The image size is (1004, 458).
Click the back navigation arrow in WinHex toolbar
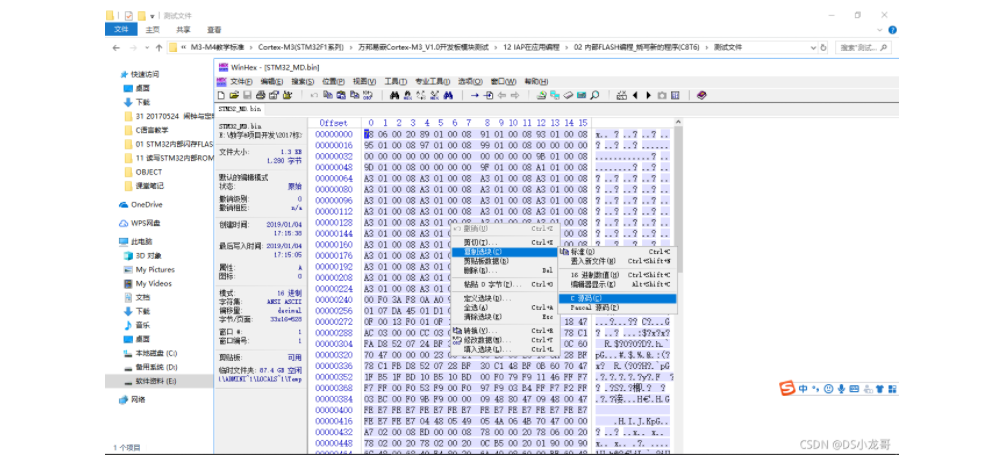click(x=502, y=95)
